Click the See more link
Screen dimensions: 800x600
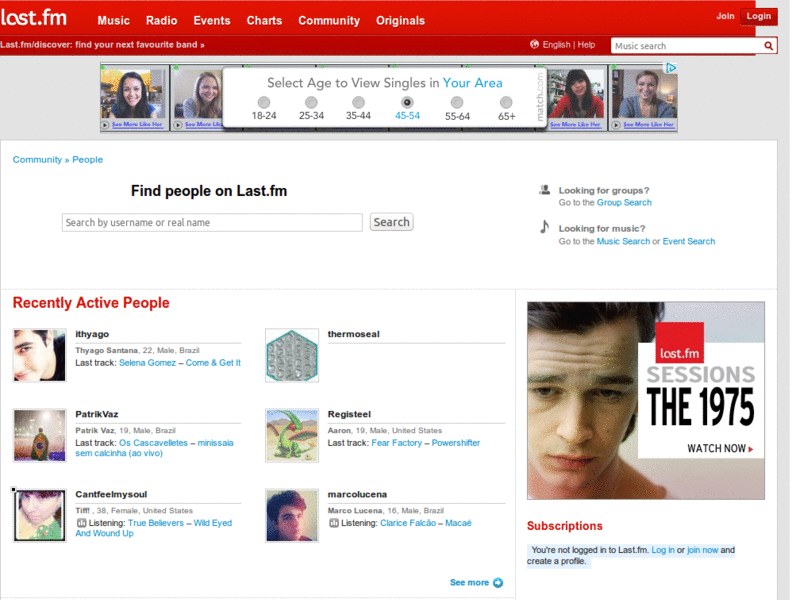pyautogui.click(x=469, y=583)
